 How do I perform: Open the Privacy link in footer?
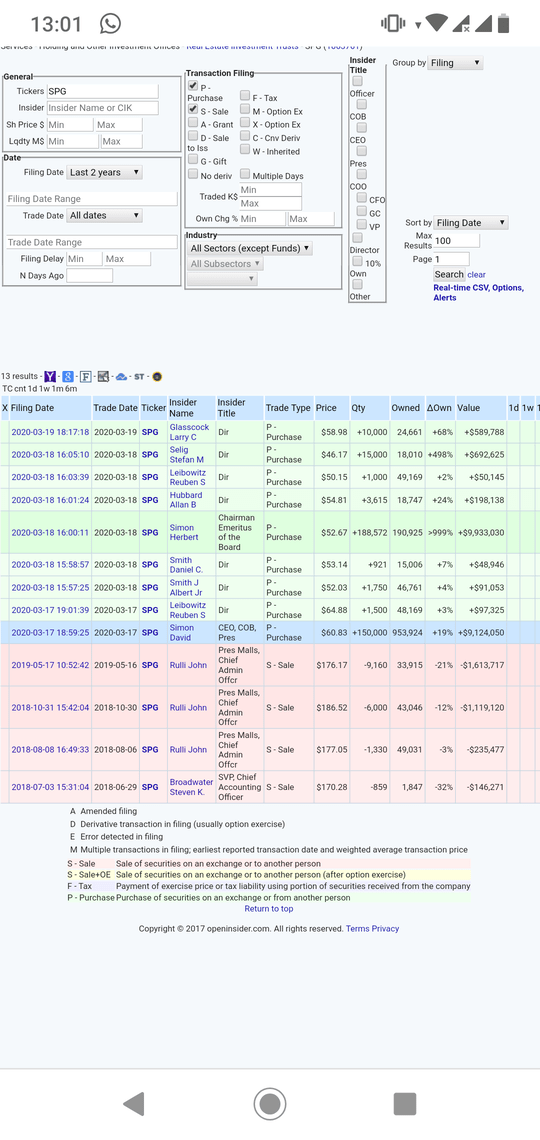(x=385, y=928)
